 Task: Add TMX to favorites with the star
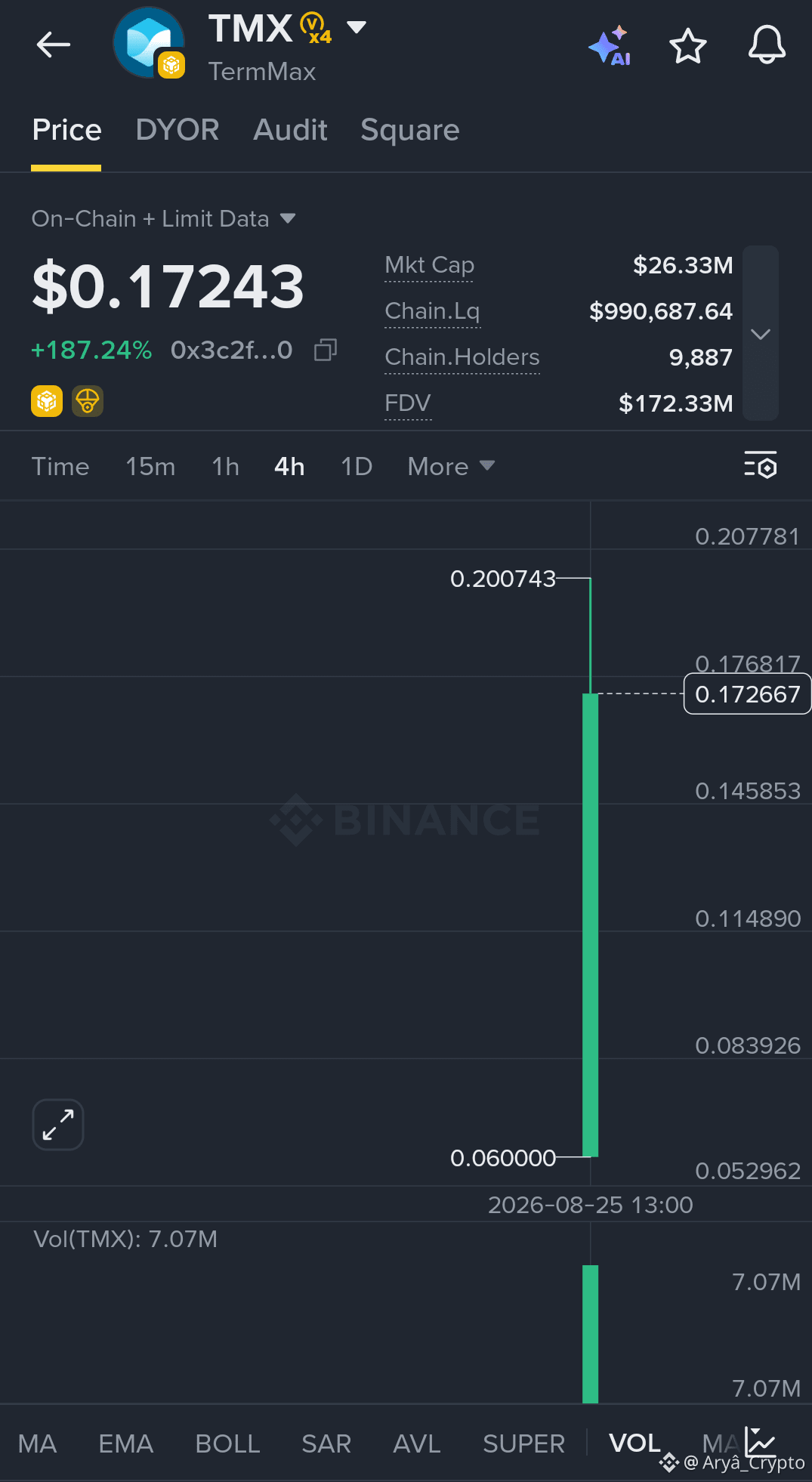point(688,46)
